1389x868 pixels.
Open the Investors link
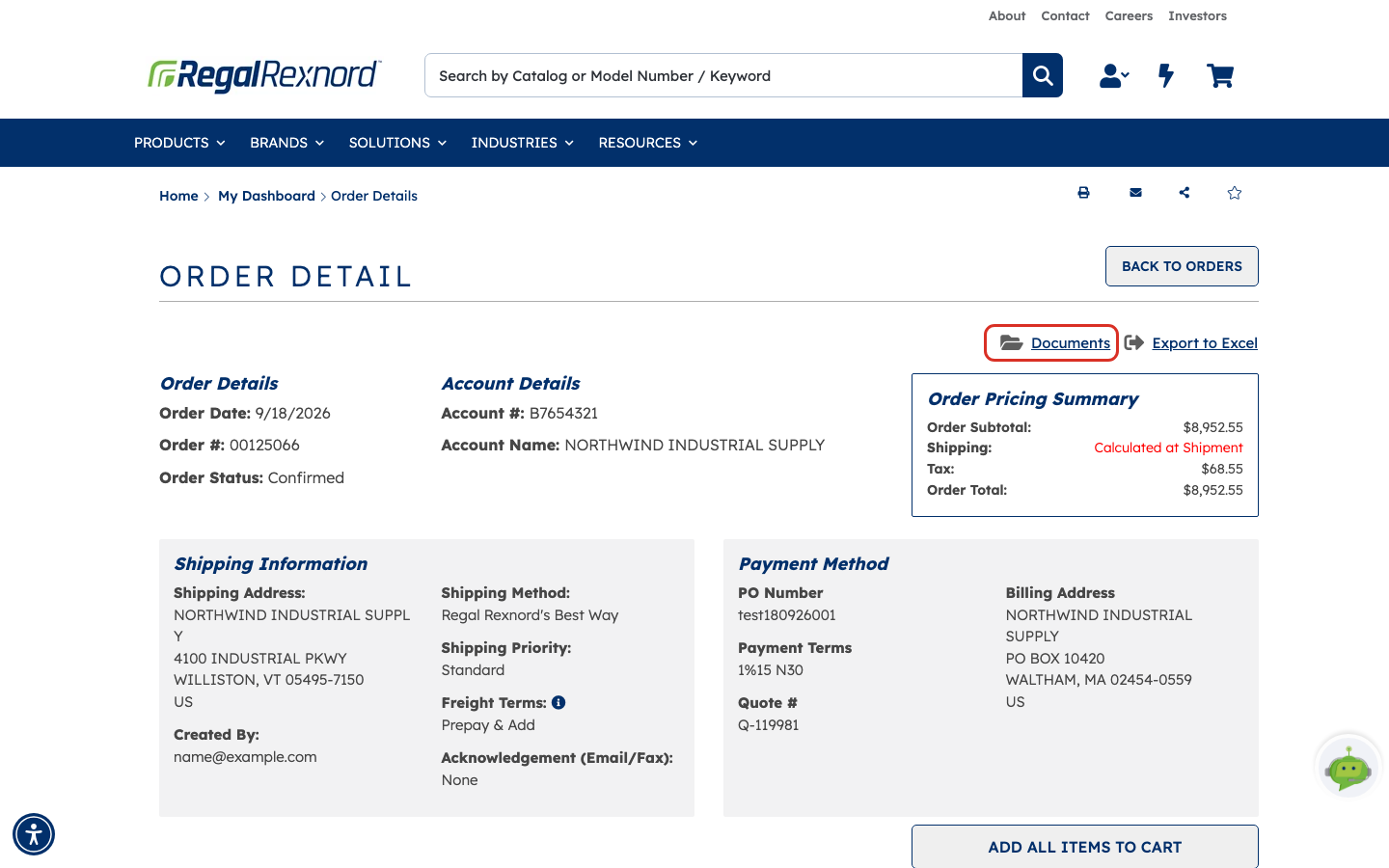coord(1197,15)
